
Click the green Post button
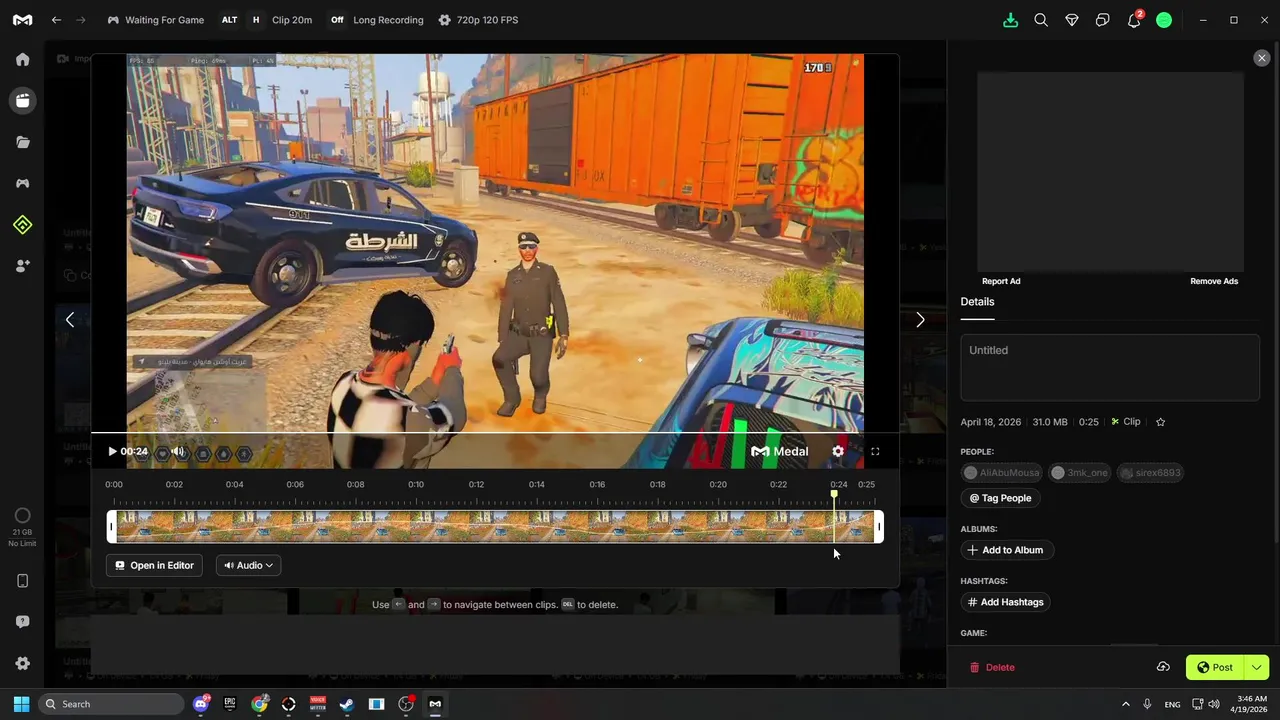click(1215, 667)
